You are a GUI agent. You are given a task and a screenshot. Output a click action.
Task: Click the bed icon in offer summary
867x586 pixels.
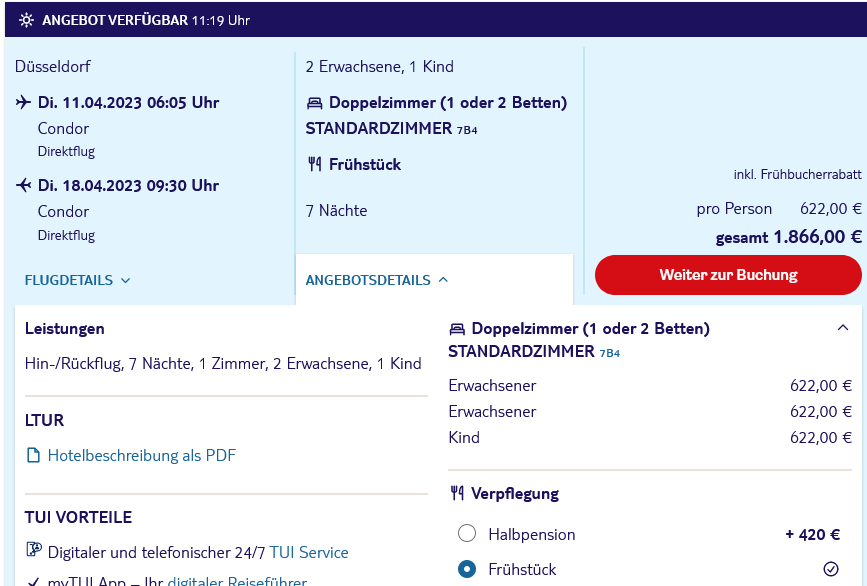[314, 103]
